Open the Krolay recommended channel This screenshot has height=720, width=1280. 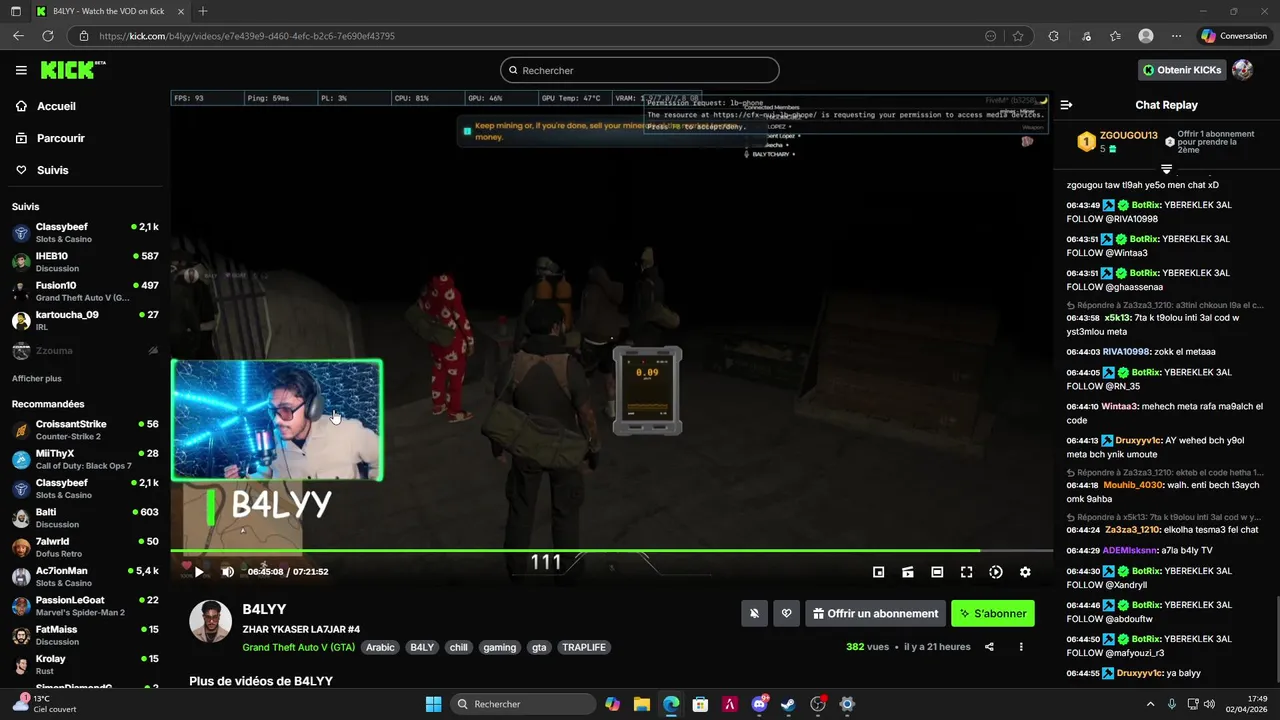click(85, 665)
